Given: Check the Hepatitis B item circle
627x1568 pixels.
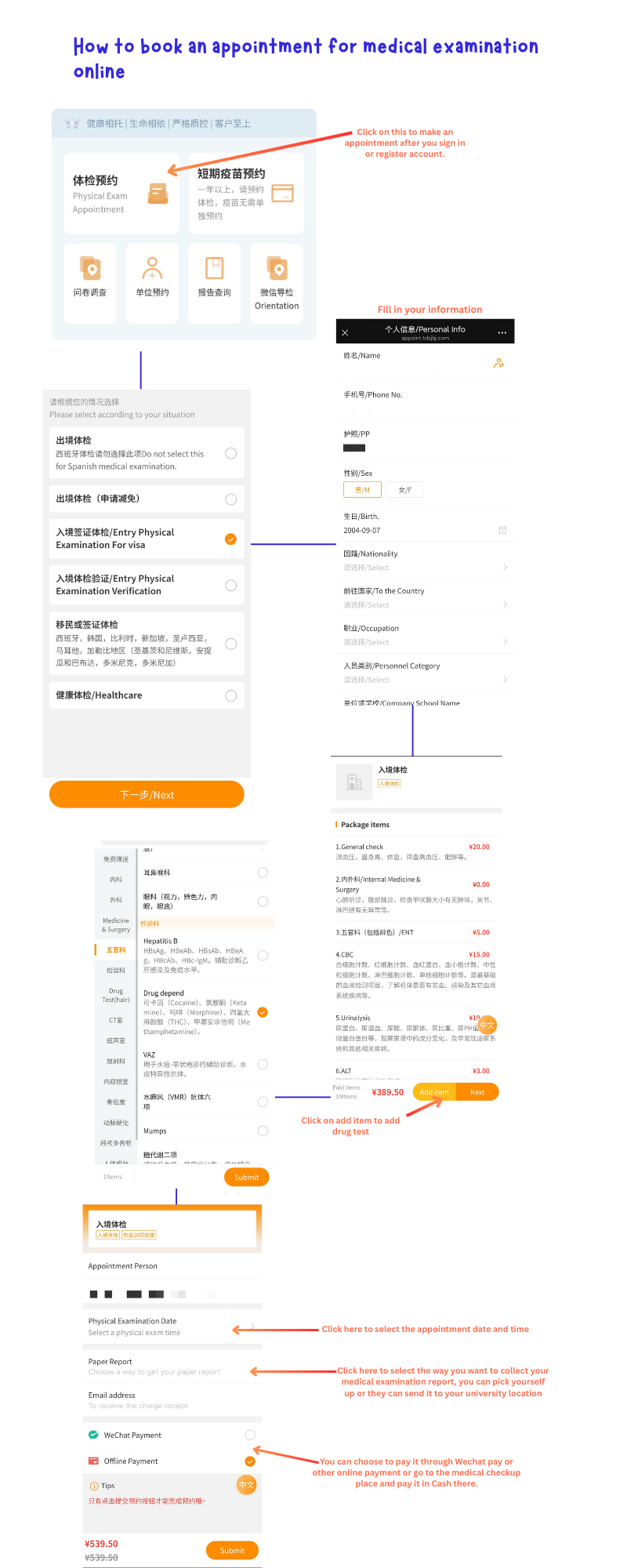Looking at the screenshot, I should [x=263, y=955].
